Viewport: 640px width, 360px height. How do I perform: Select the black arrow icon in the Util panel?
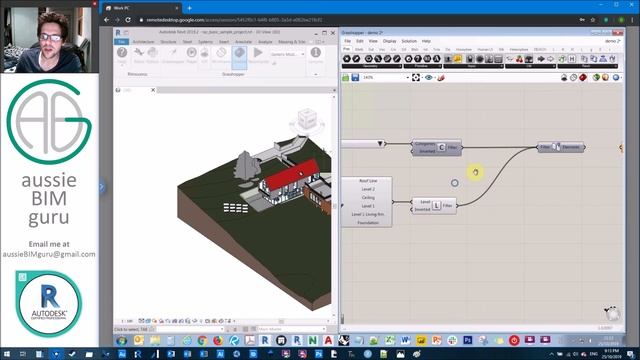click(541, 59)
